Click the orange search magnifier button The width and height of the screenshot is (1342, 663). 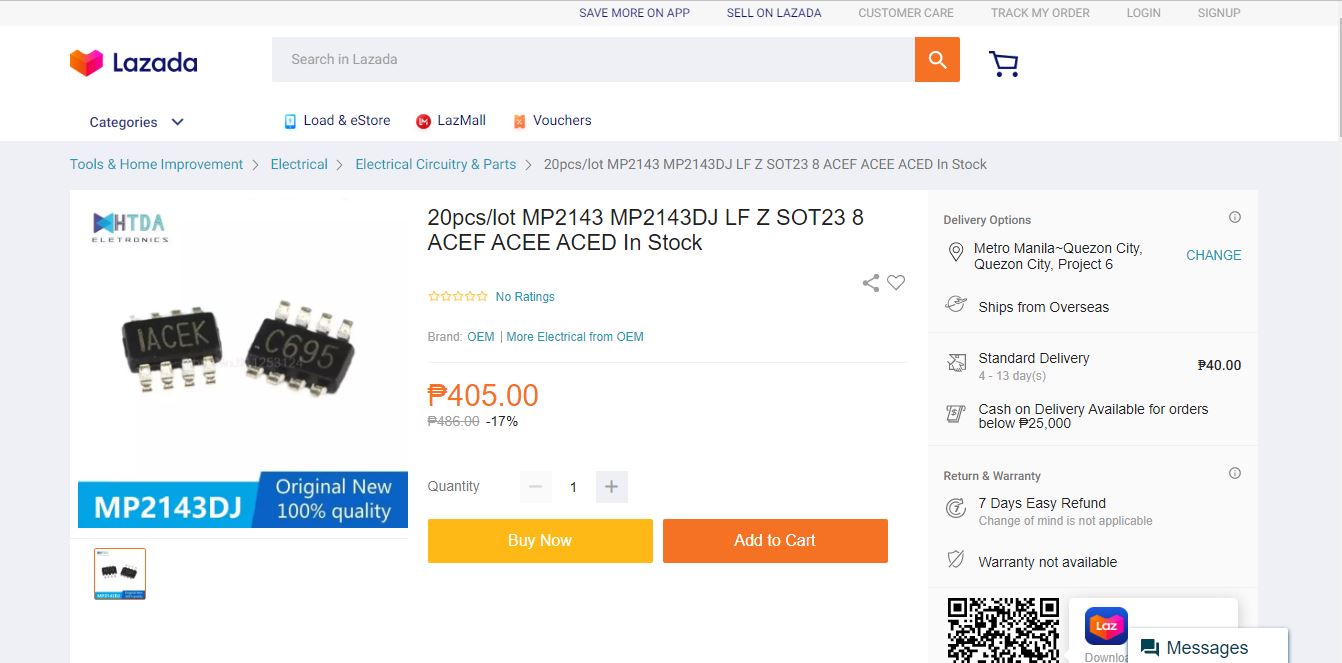937,60
